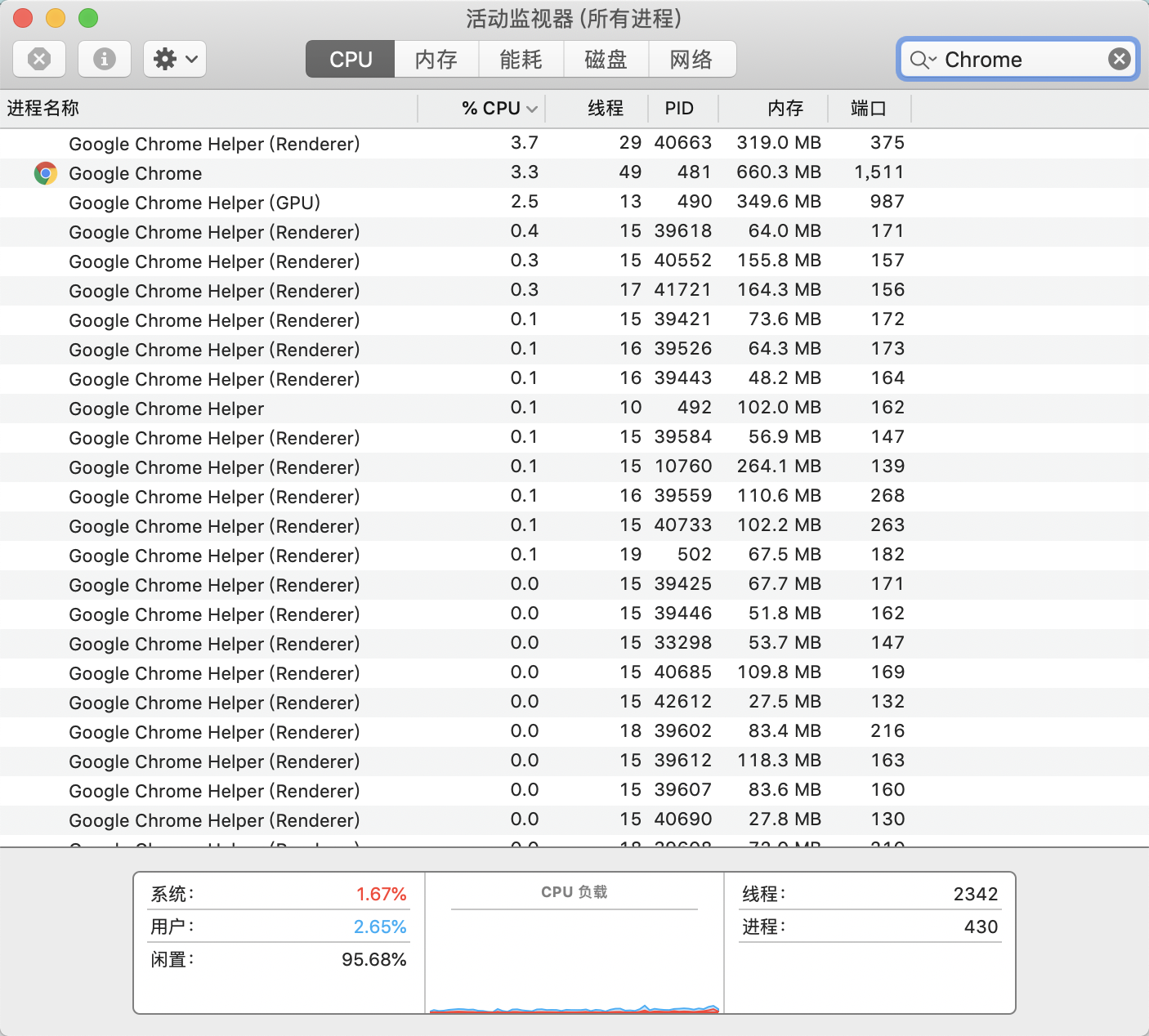The width and height of the screenshot is (1149, 1036).
Task: Select renderer process with PID 39602
Action: pos(574,732)
